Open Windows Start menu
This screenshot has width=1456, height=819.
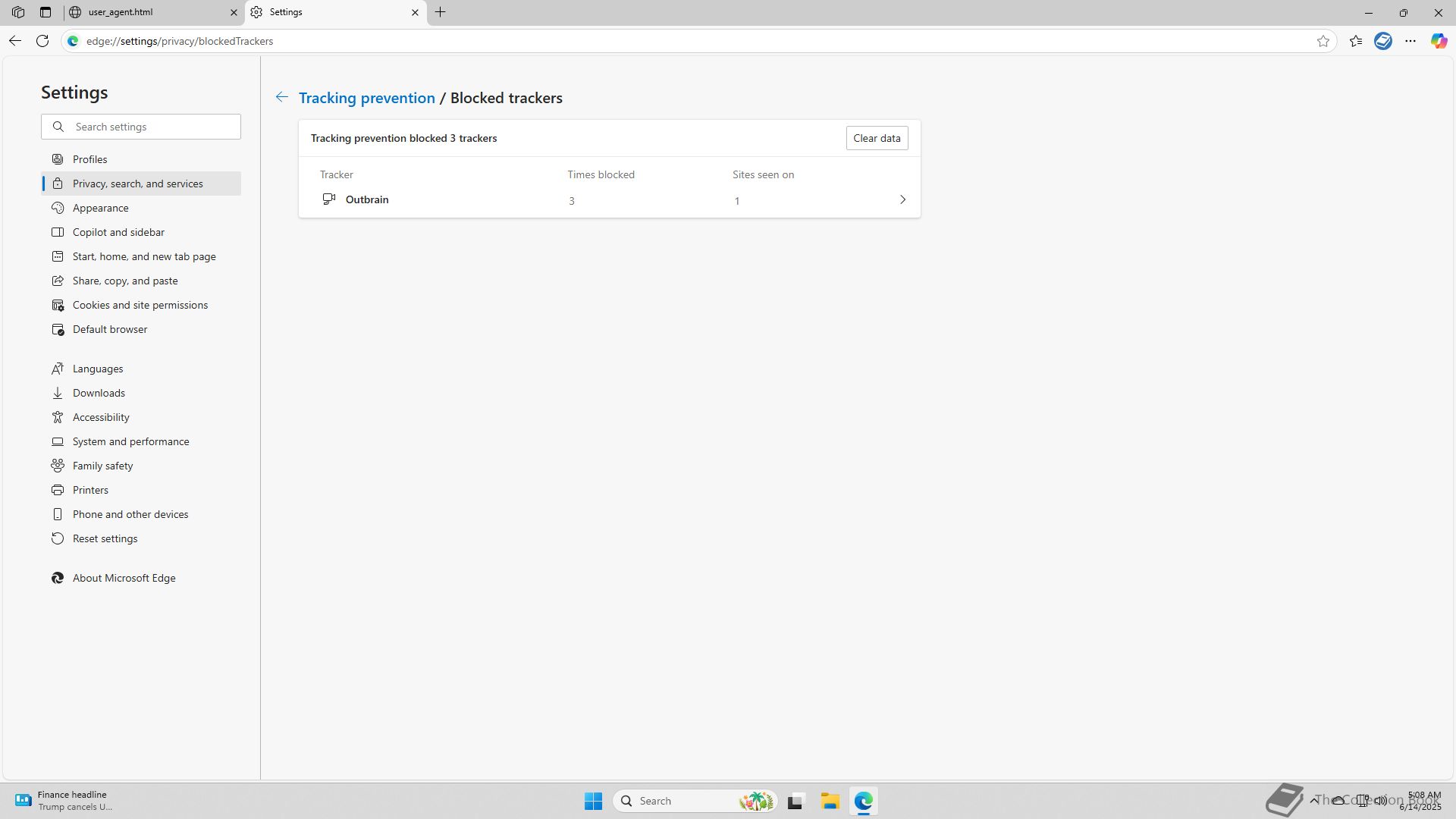593,801
